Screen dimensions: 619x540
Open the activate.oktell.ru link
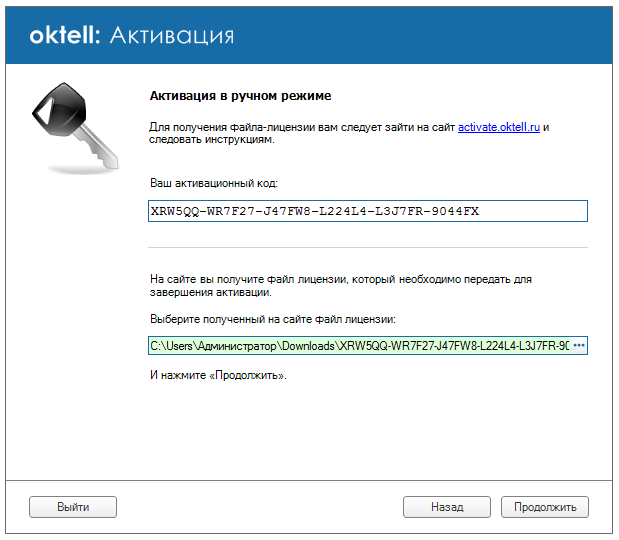pyautogui.click(x=499, y=128)
